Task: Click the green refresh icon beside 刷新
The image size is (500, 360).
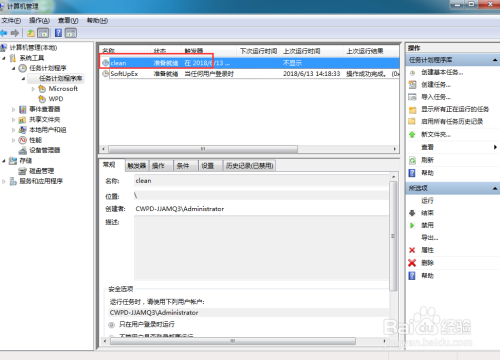Action: point(412,160)
